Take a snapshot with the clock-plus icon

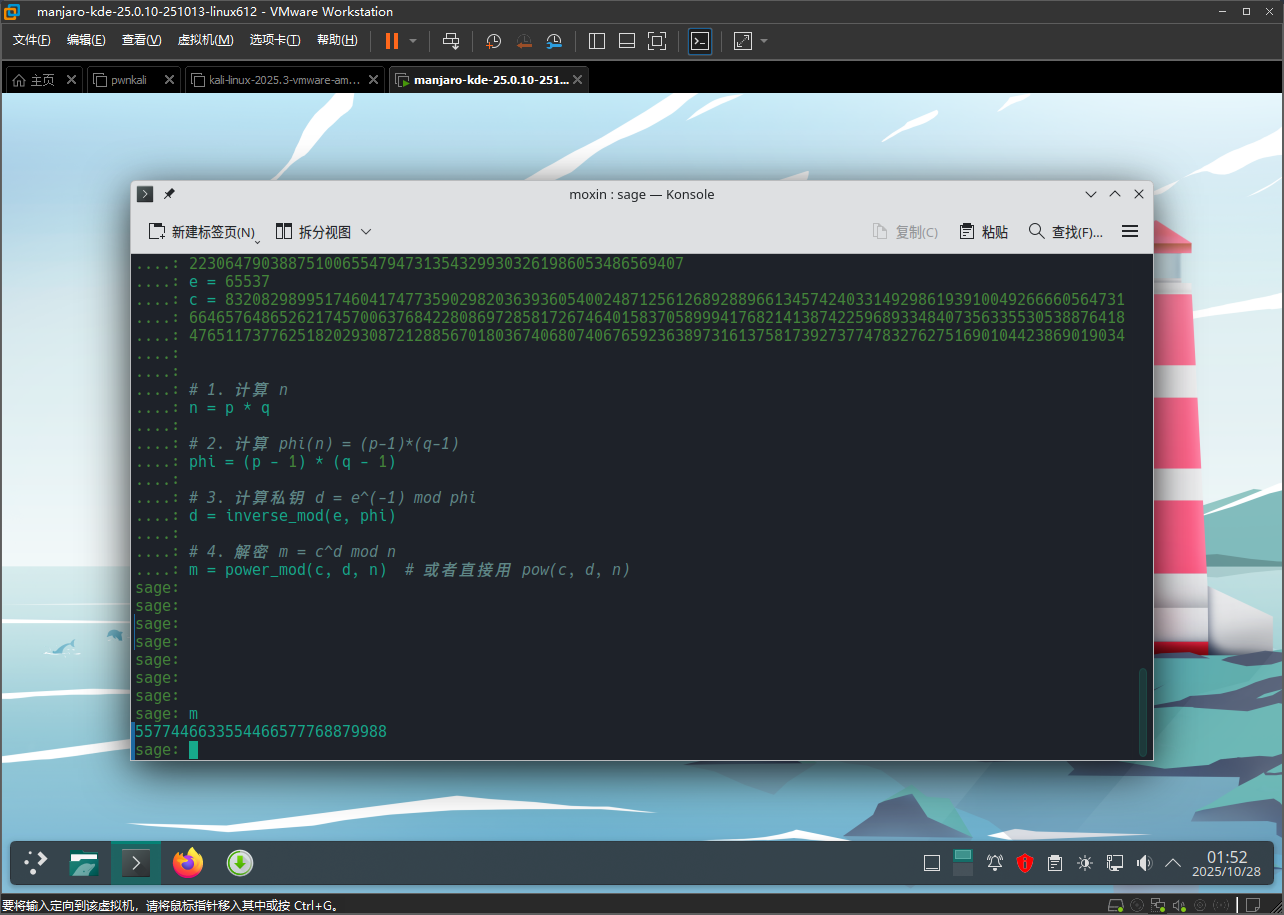pyautogui.click(x=493, y=41)
